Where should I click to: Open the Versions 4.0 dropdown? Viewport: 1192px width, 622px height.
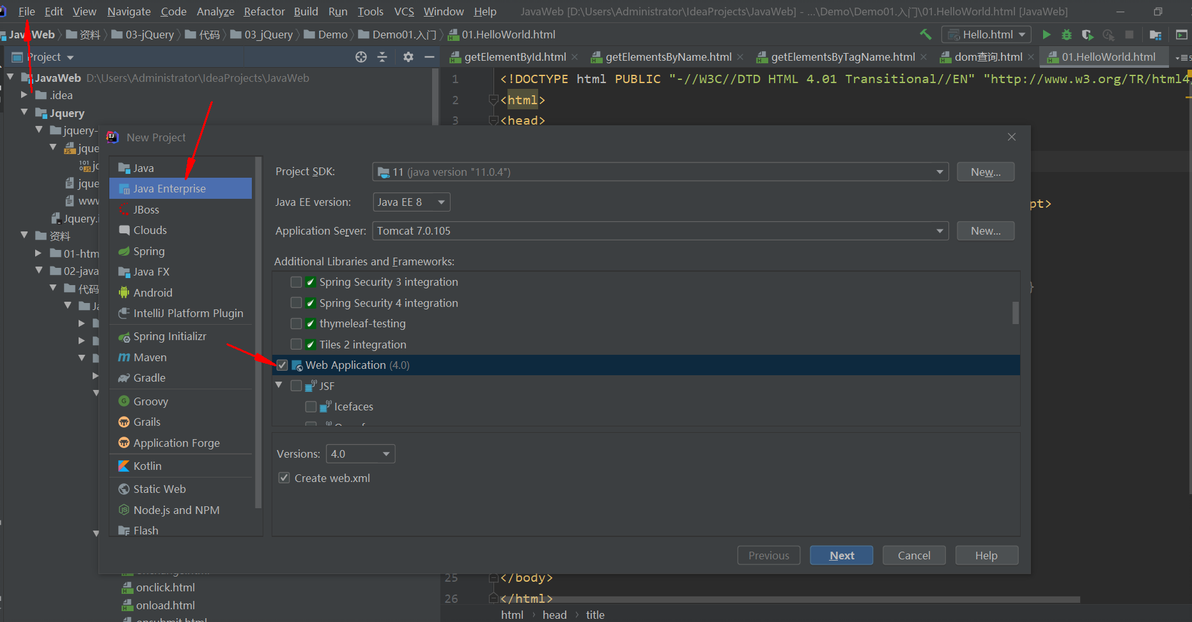pos(360,454)
